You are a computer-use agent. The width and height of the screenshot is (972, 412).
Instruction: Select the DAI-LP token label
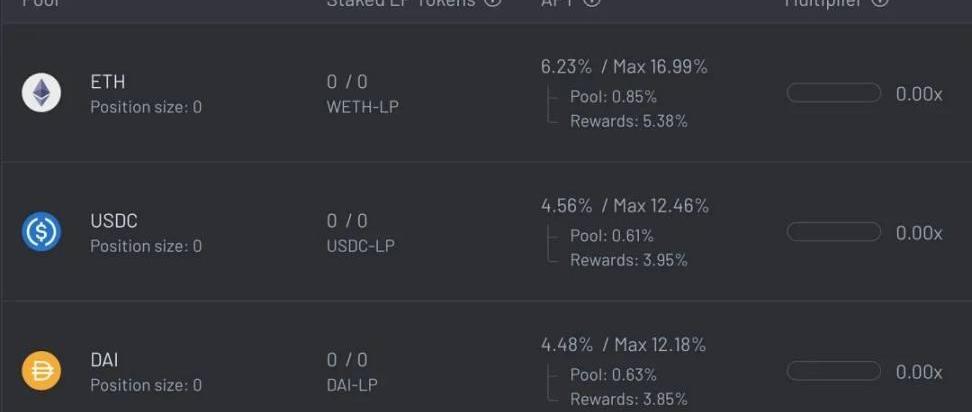point(352,385)
